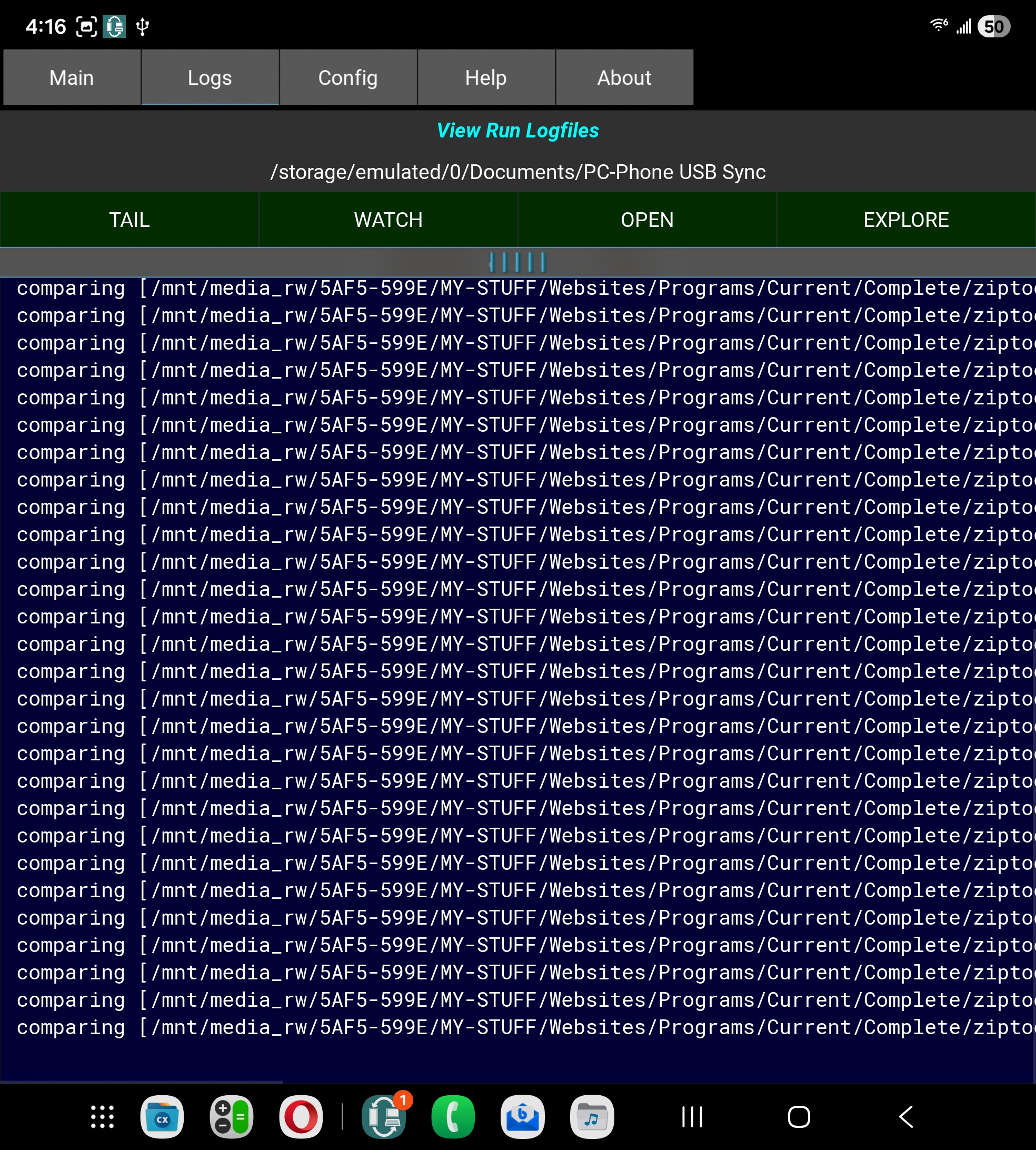The image size is (1036, 1150).
Task: Switch to the Config tab
Action: click(348, 77)
